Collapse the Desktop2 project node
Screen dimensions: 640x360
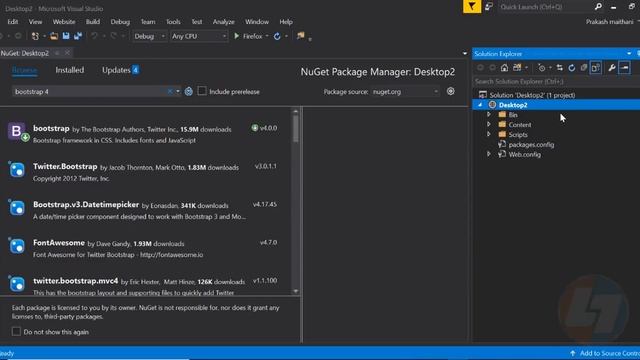480,105
